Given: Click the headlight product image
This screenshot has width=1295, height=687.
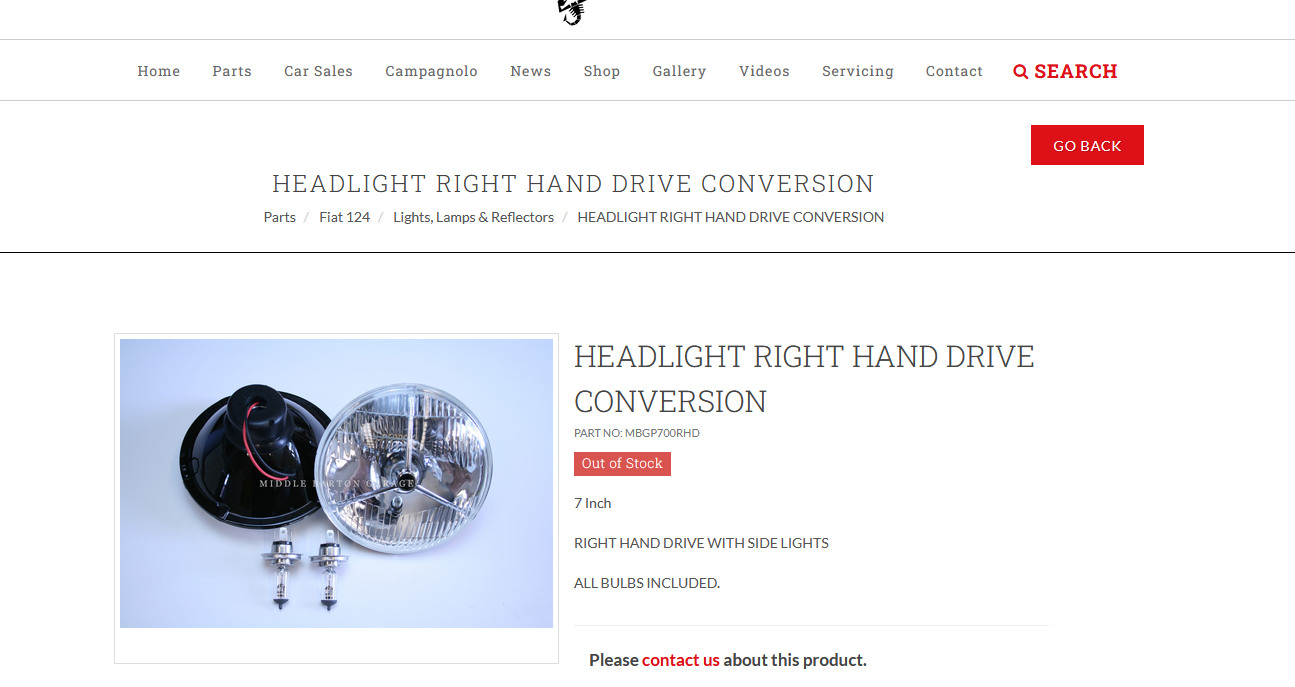Looking at the screenshot, I should tap(336, 483).
